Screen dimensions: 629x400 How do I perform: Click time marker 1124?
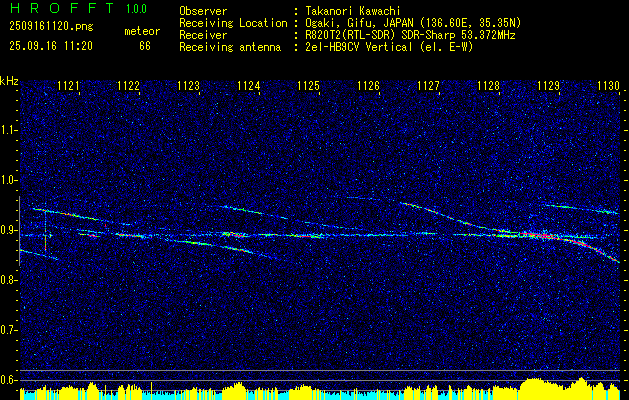coord(249,85)
